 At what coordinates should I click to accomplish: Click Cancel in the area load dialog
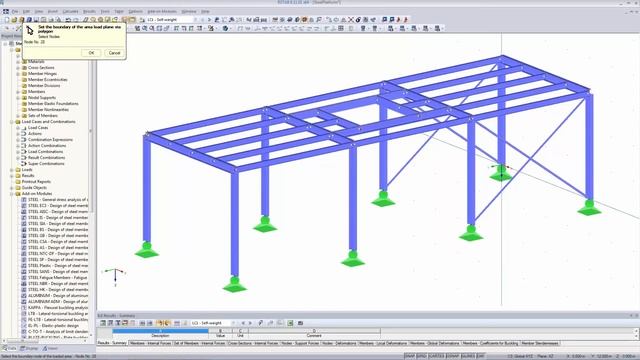(x=114, y=53)
